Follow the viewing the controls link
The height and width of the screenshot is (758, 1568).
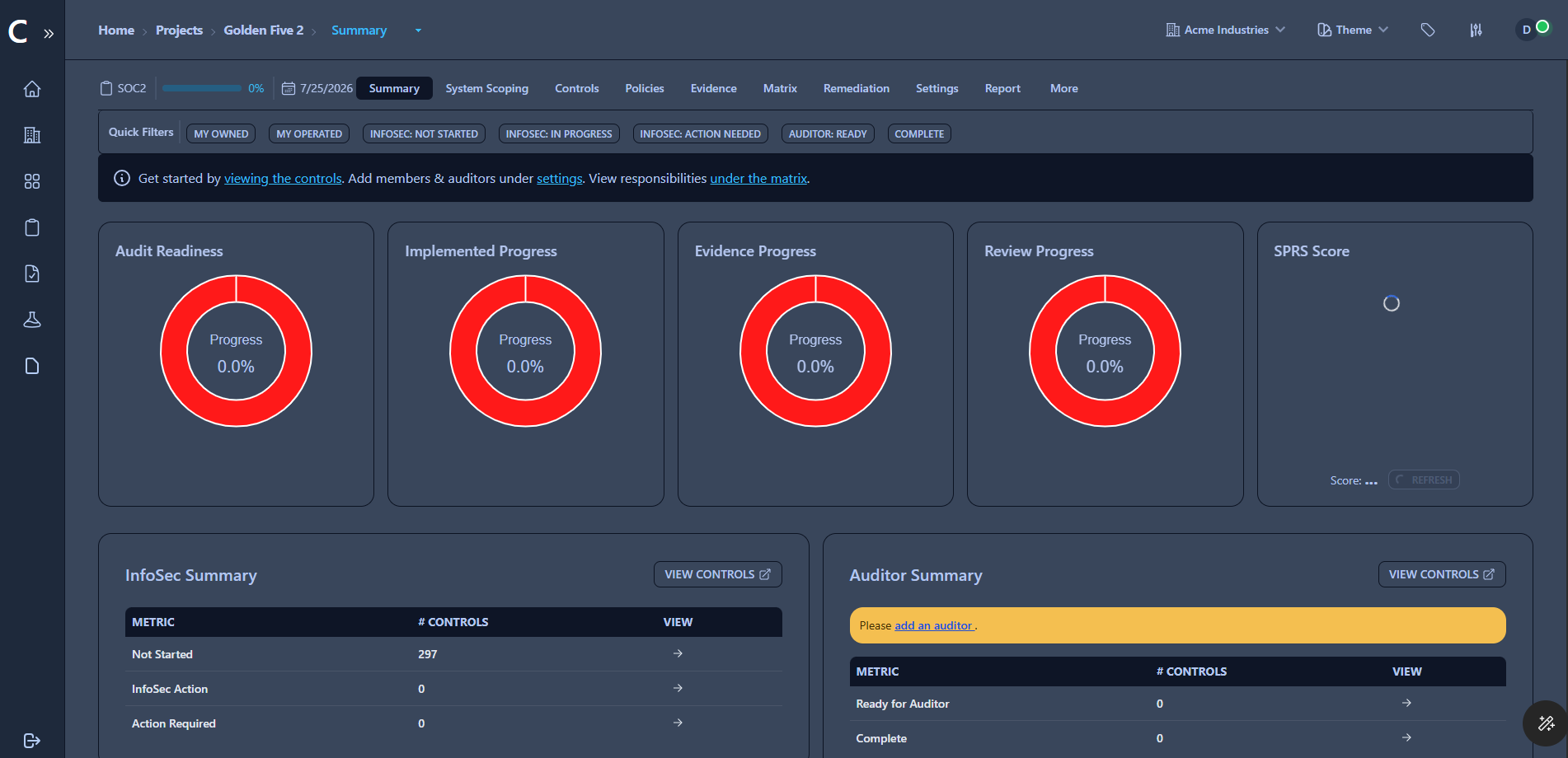(x=283, y=178)
